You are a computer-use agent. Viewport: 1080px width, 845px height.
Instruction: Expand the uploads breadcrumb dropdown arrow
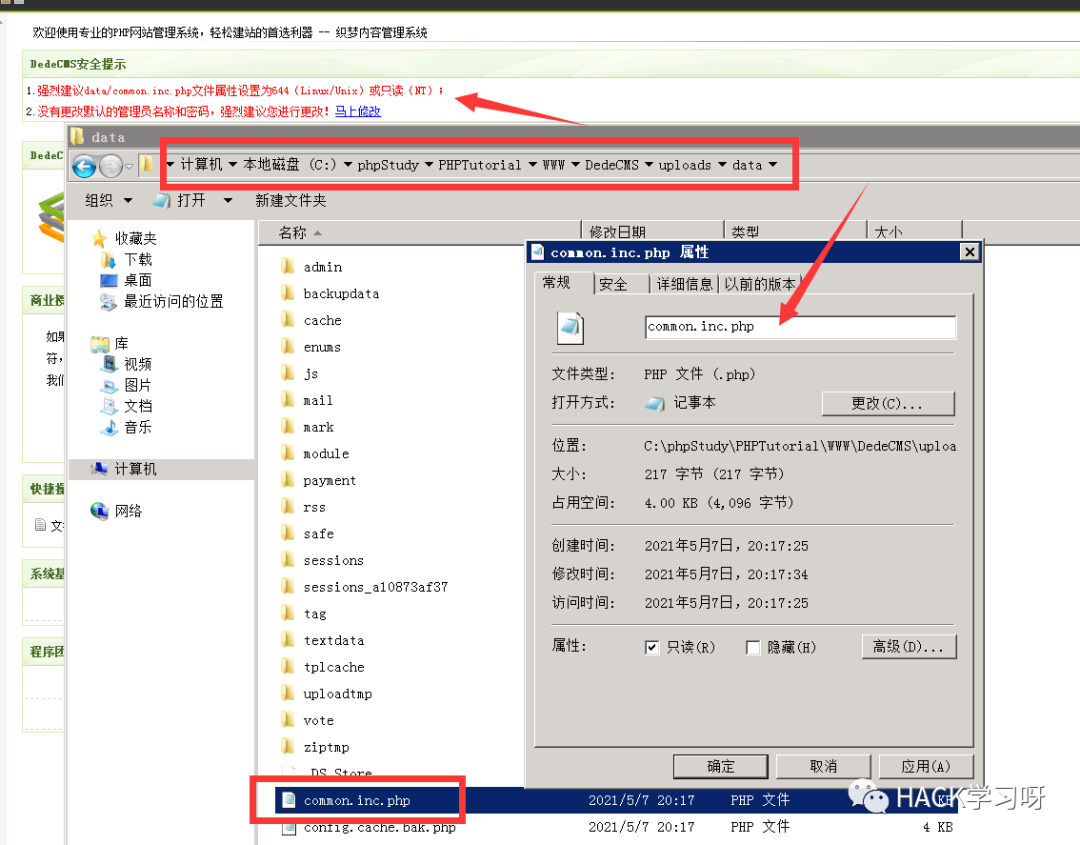click(x=722, y=165)
